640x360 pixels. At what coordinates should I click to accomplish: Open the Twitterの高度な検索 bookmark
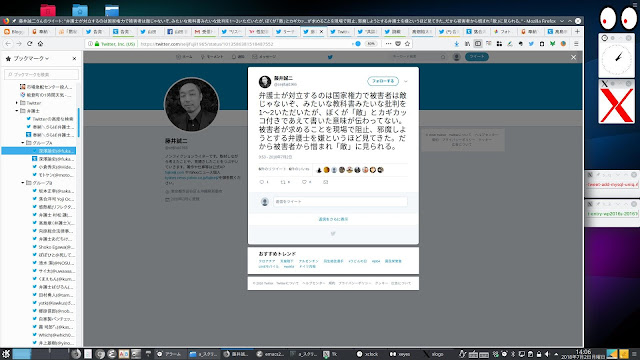(50, 119)
